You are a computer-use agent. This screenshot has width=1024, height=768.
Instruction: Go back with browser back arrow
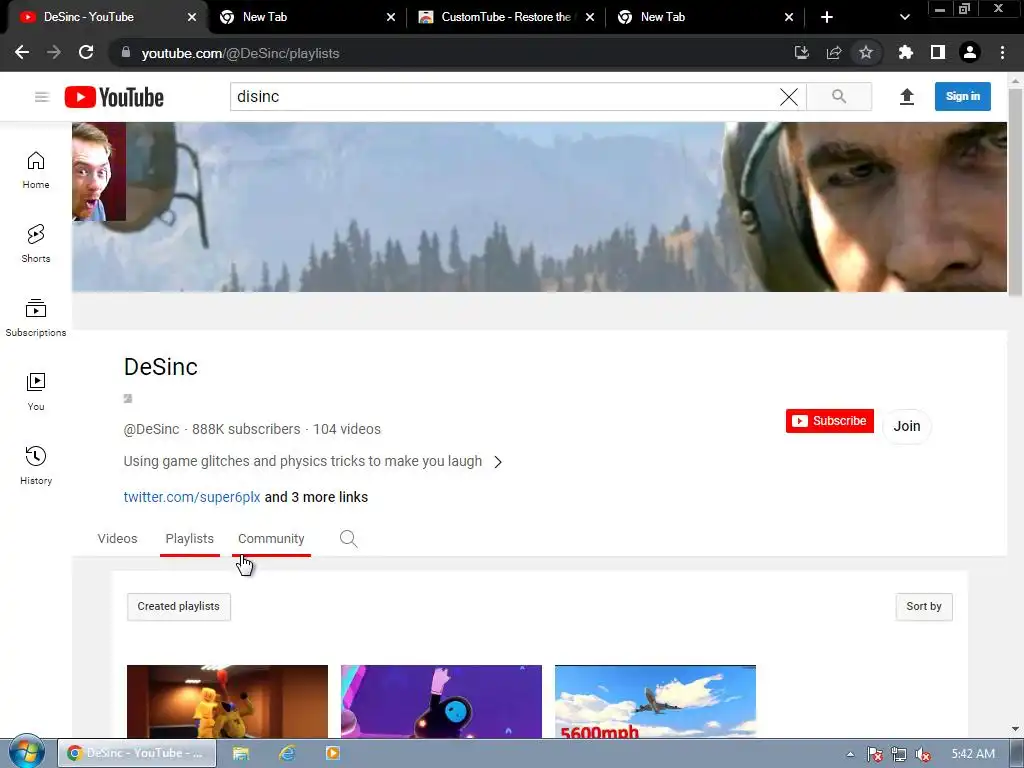22,53
